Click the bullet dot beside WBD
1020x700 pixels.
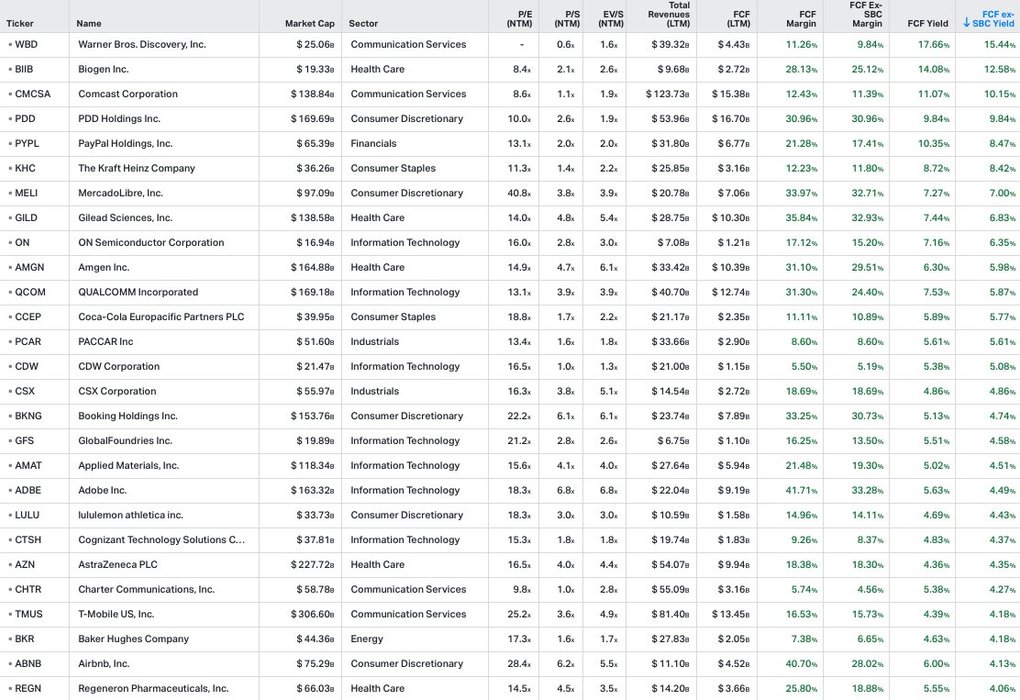click(10, 45)
